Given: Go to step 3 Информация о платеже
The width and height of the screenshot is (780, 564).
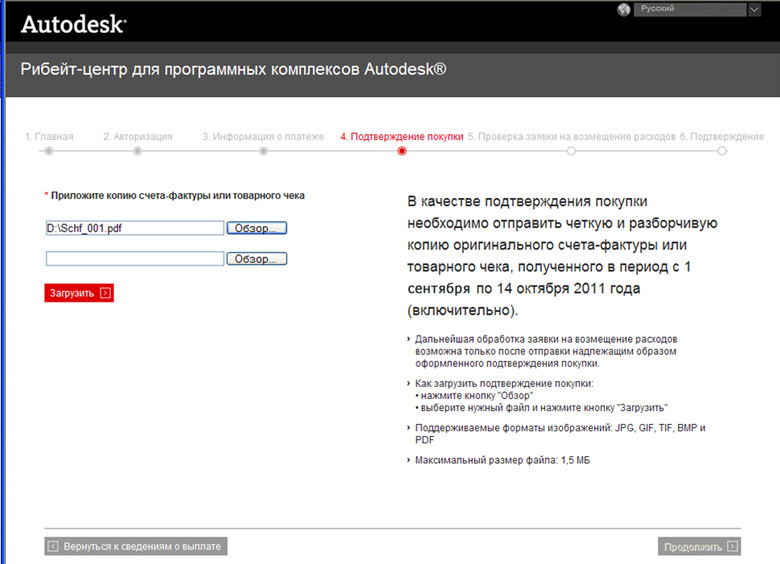Looking at the screenshot, I should [x=263, y=136].
